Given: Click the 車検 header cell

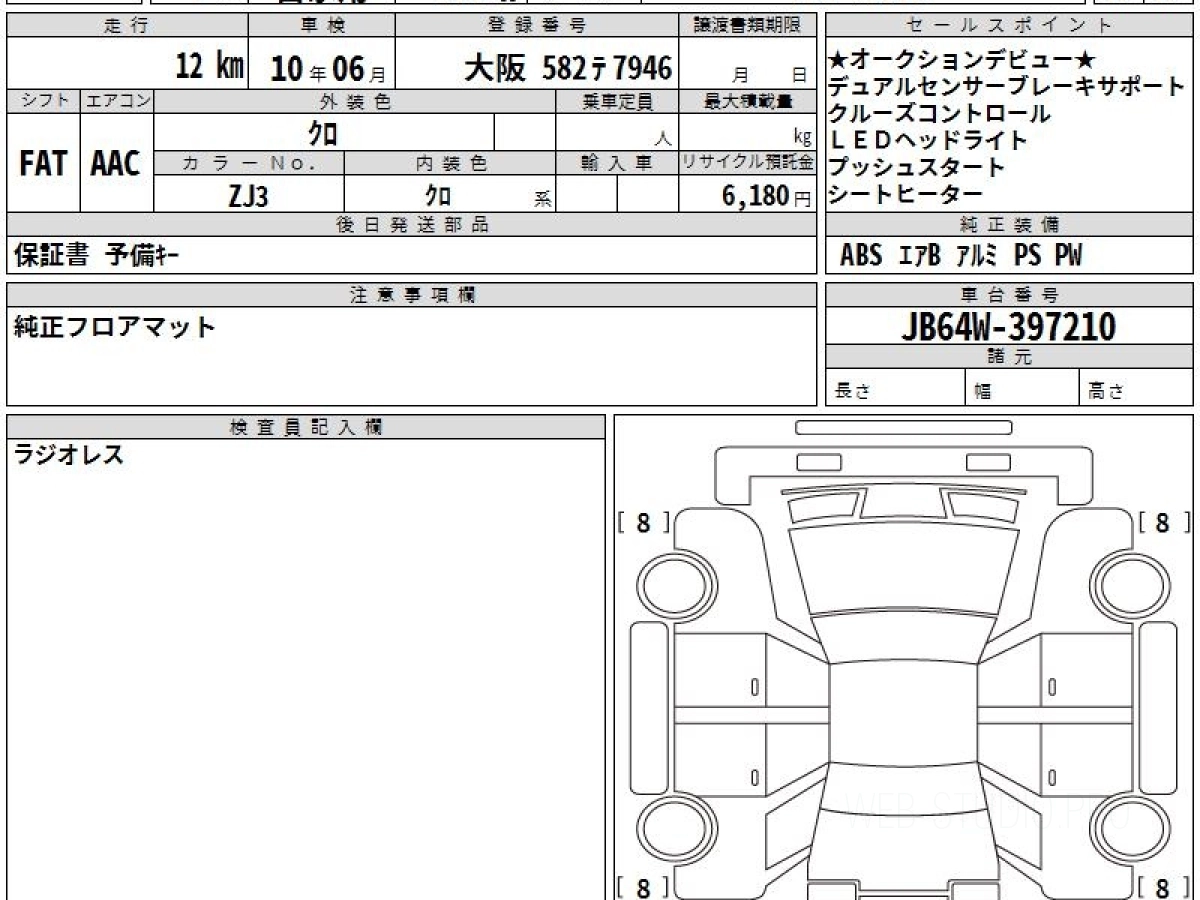Looking at the screenshot, I should [x=322, y=26].
